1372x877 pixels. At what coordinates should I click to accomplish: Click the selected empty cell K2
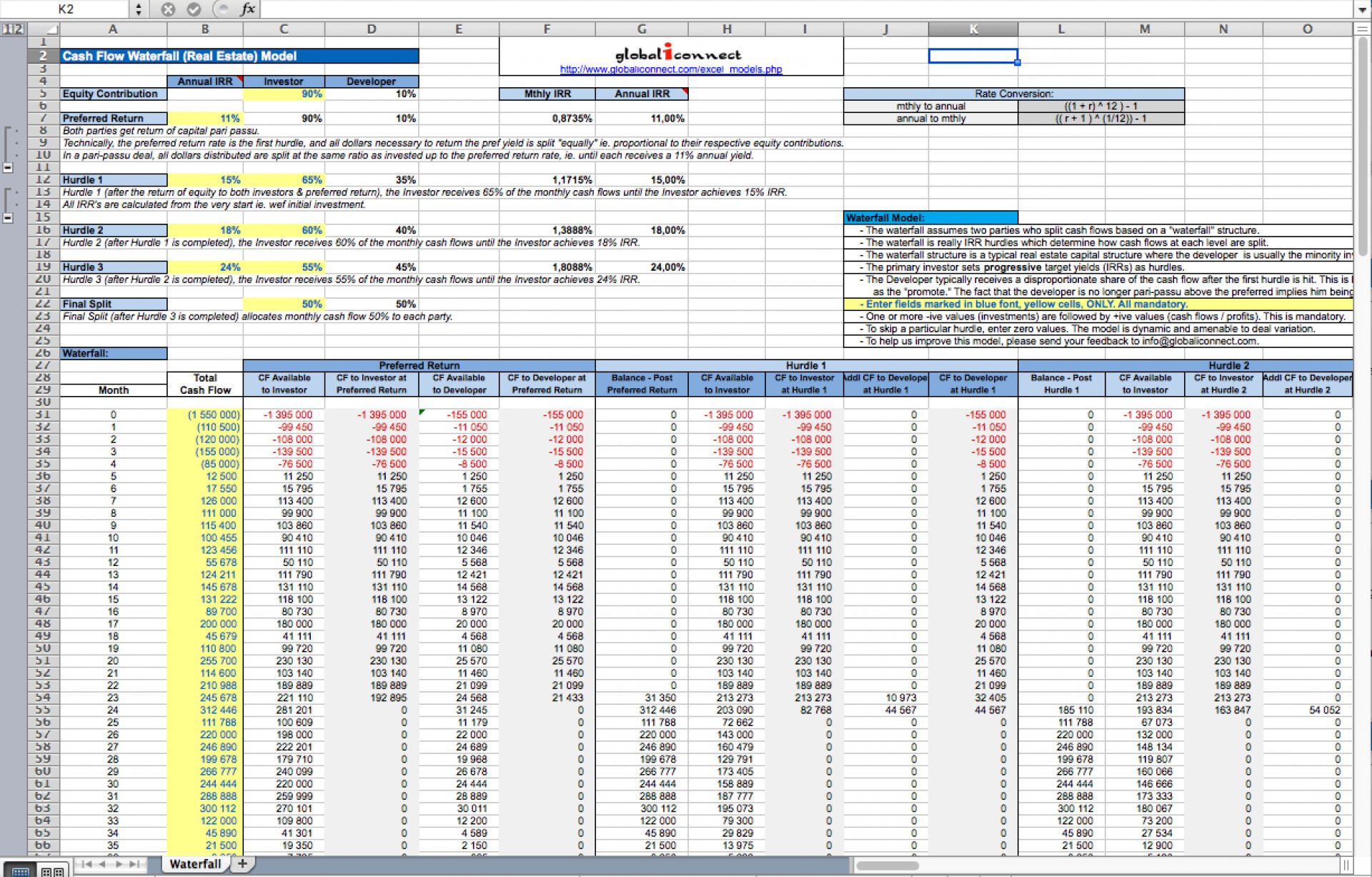pos(973,56)
